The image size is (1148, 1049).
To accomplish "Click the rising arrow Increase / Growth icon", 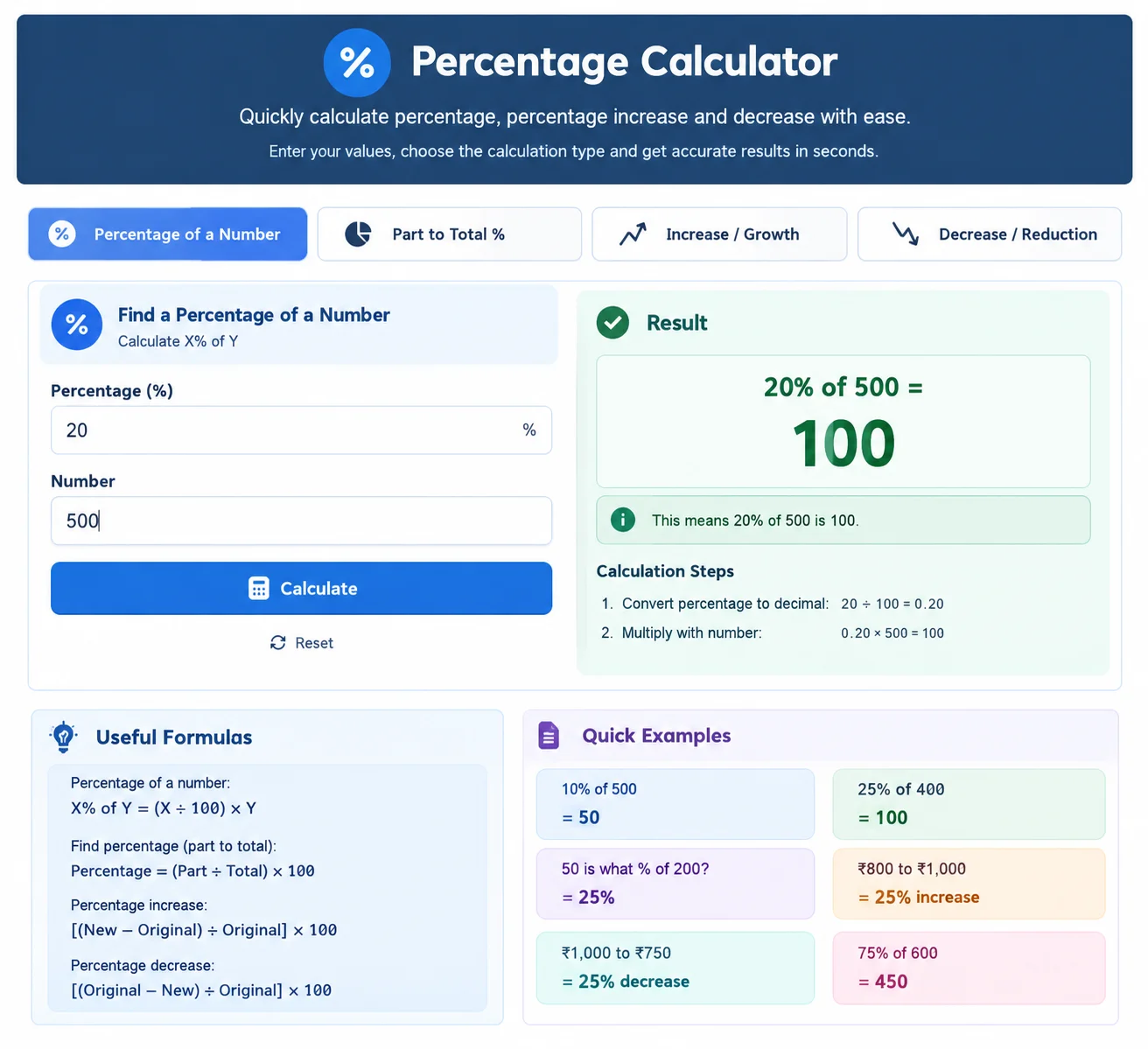I will click(x=633, y=234).
